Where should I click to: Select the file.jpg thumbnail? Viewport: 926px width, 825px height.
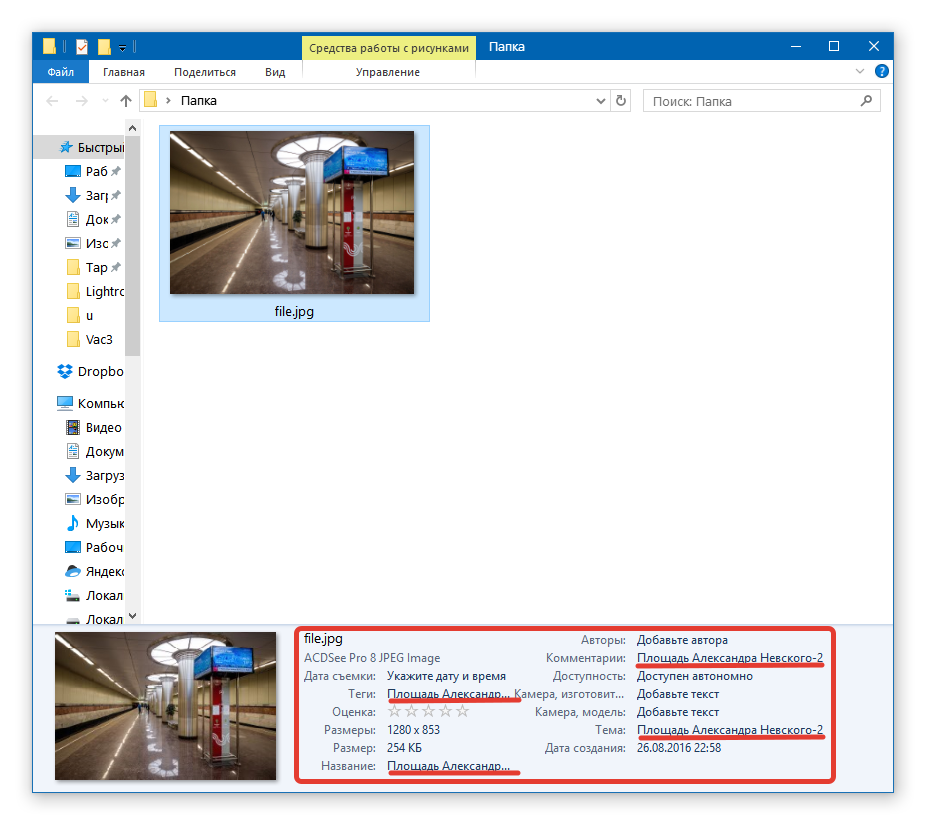pyautogui.click(x=292, y=213)
